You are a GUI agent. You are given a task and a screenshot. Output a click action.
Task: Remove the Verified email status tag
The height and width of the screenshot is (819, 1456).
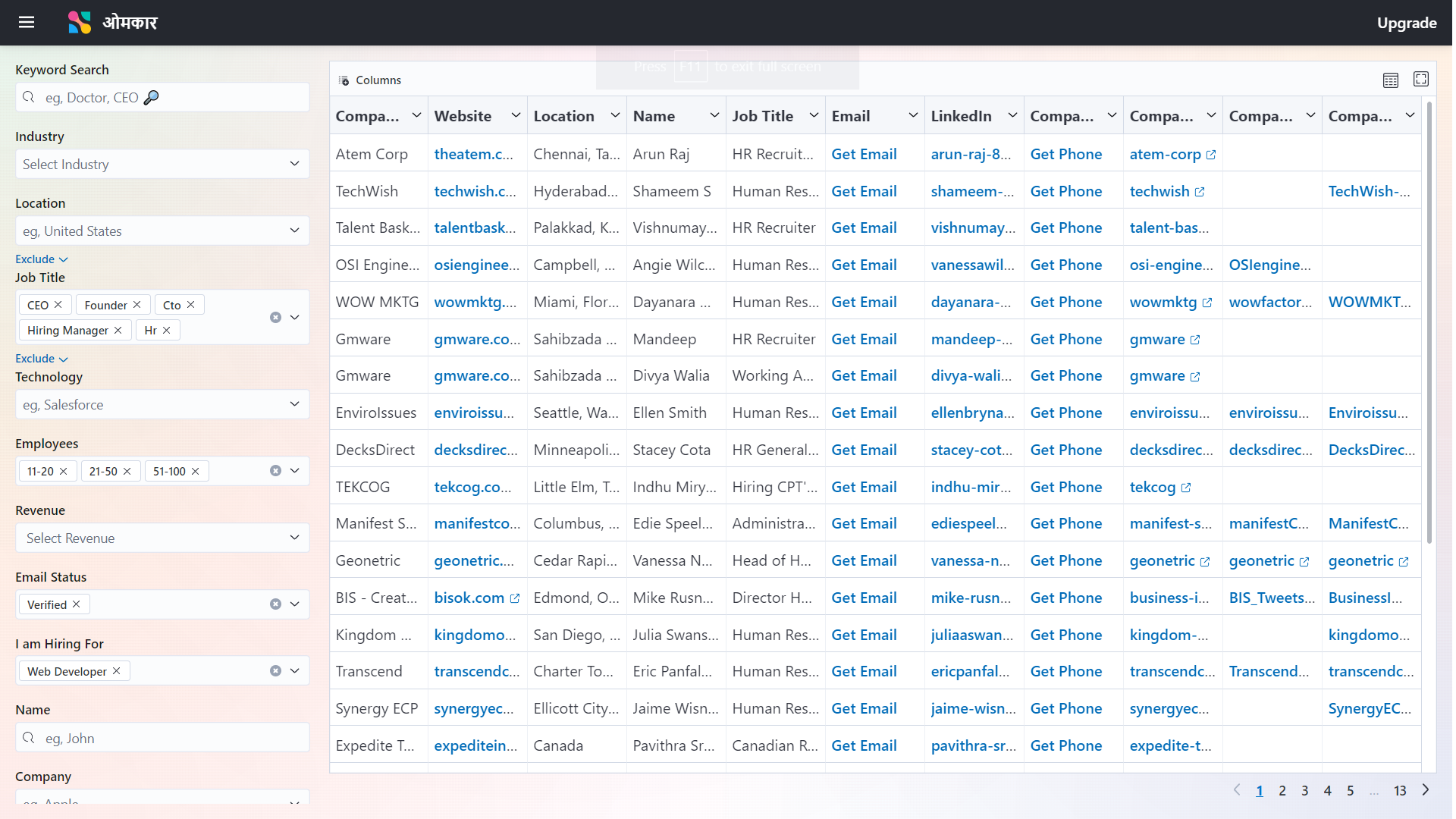[77, 604]
